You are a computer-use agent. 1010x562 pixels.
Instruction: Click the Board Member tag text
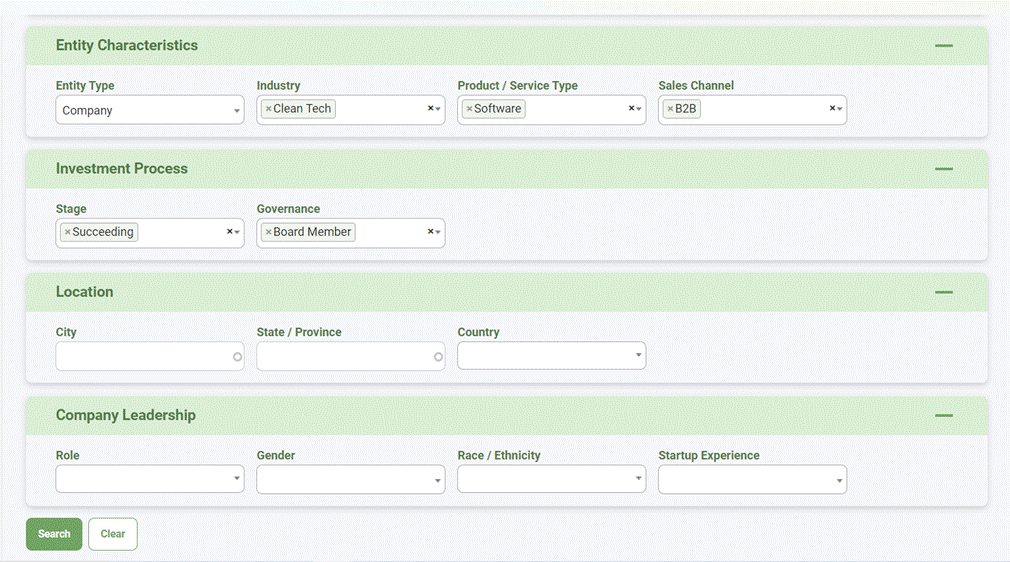pos(312,232)
